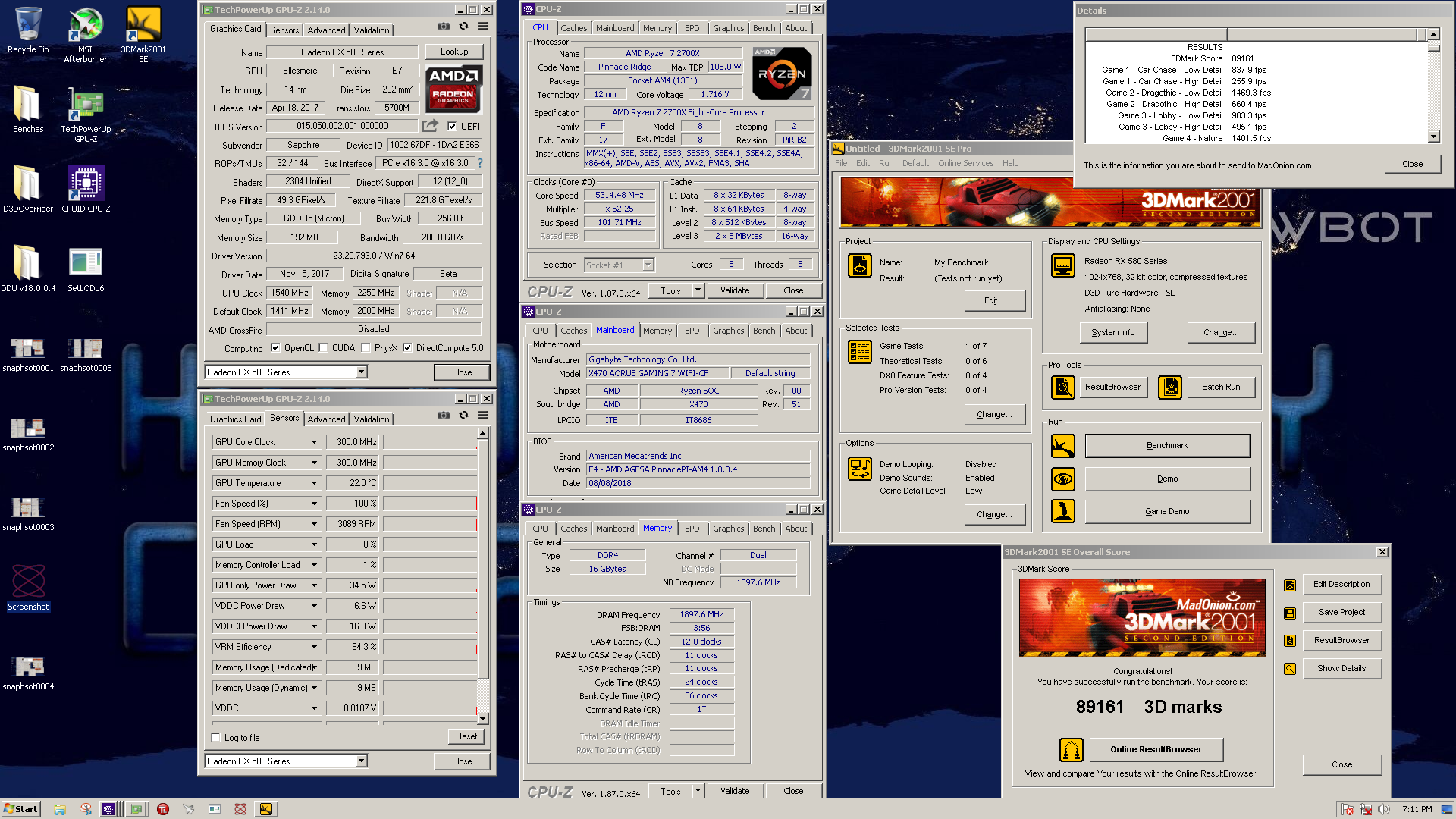Click System Info button in 3DMark
The height and width of the screenshot is (819, 1456).
click(x=1112, y=332)
